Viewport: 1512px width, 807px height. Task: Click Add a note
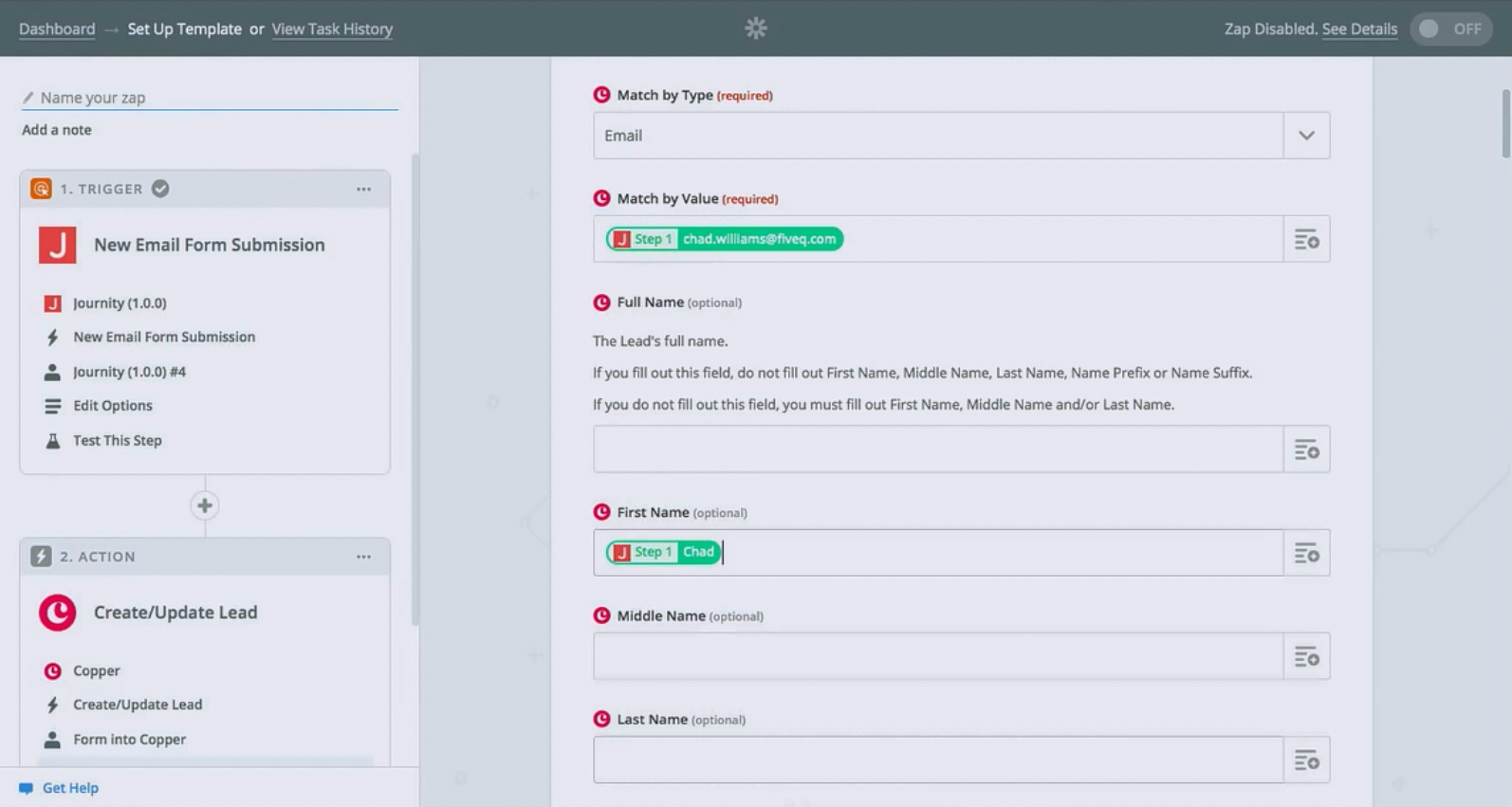click(x=57, y=130)
